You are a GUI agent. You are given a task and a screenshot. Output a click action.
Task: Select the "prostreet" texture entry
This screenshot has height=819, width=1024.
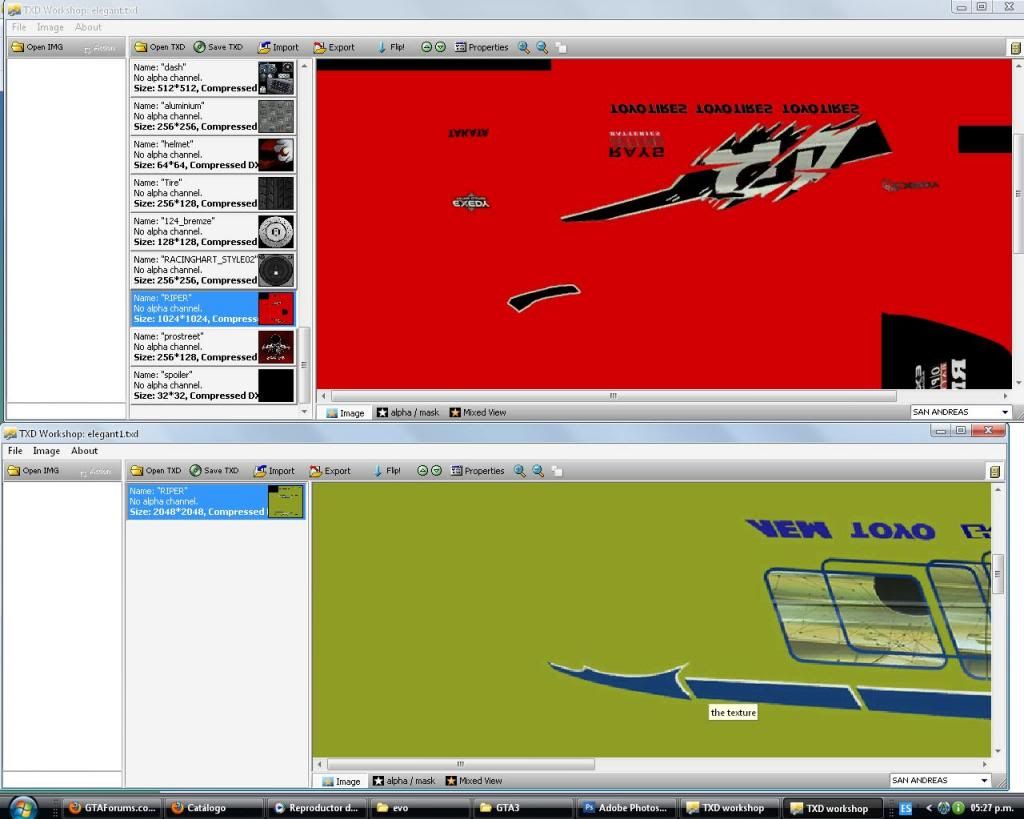[213, 347]
